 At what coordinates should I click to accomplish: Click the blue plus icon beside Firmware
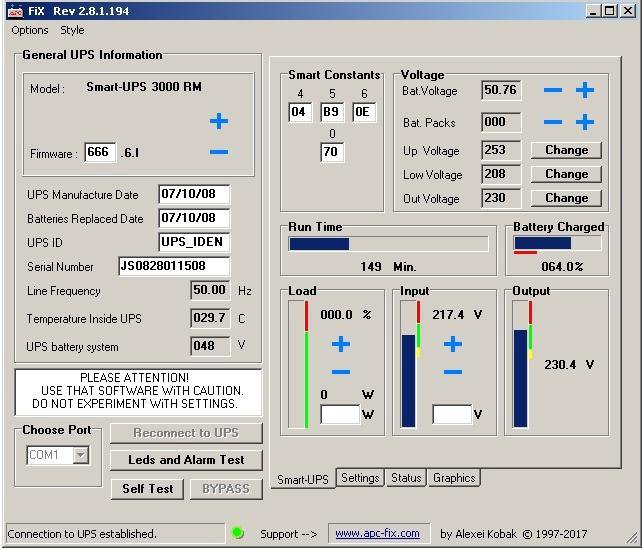(219, 122)
